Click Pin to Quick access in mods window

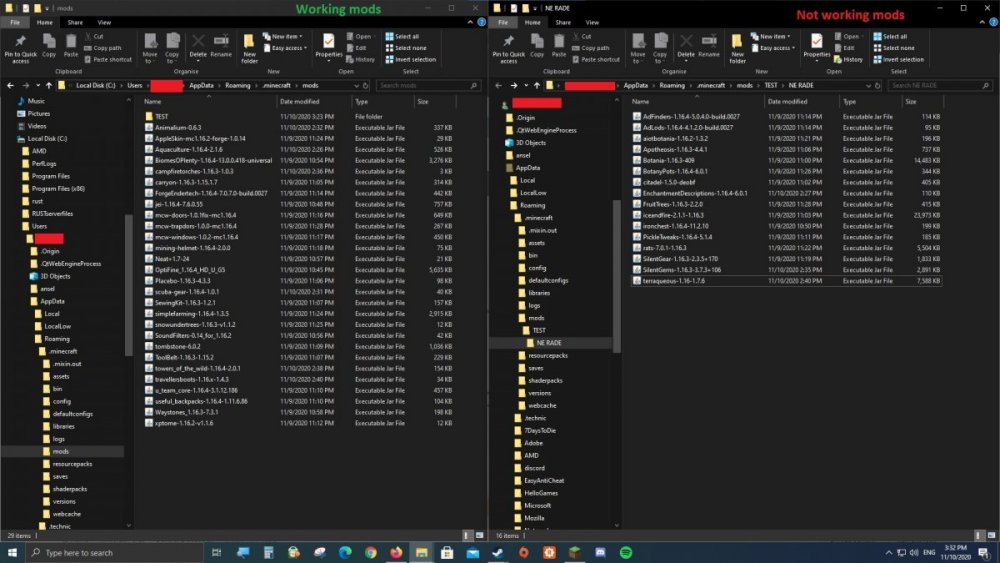click(x=20, y=45)
